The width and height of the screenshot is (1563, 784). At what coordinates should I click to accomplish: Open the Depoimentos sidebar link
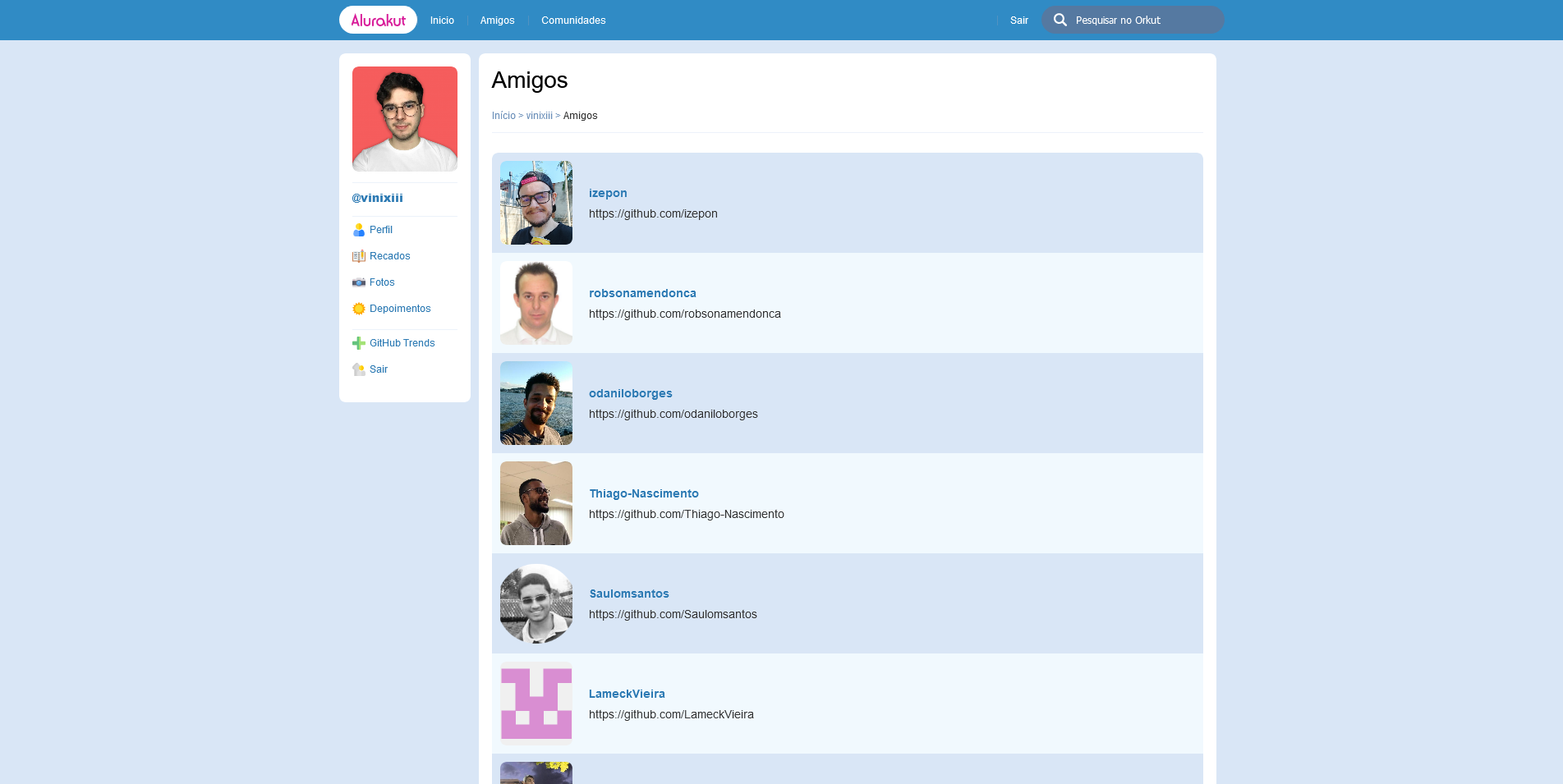pos(400,309)
